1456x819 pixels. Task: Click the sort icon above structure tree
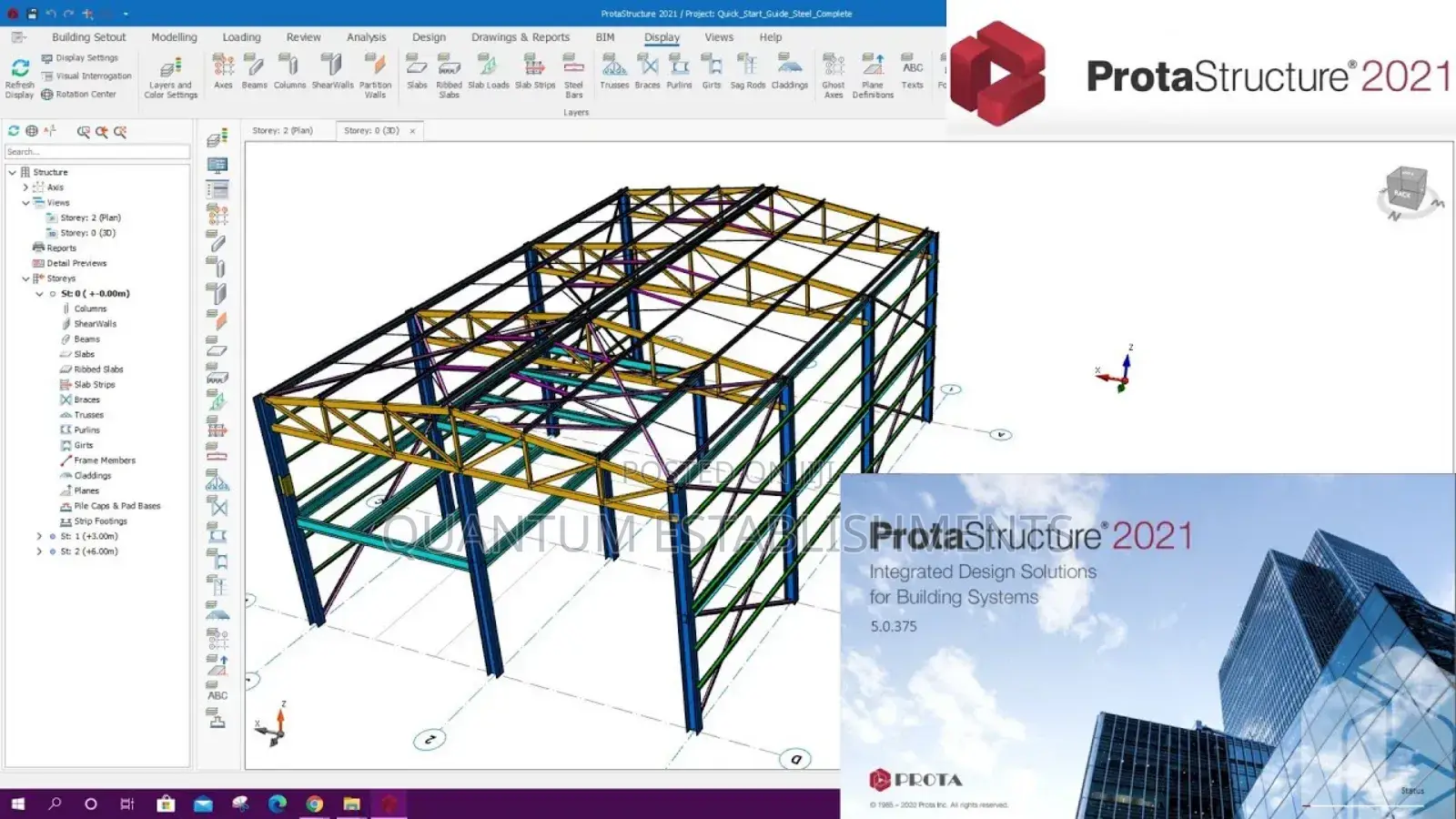[50, 131]
